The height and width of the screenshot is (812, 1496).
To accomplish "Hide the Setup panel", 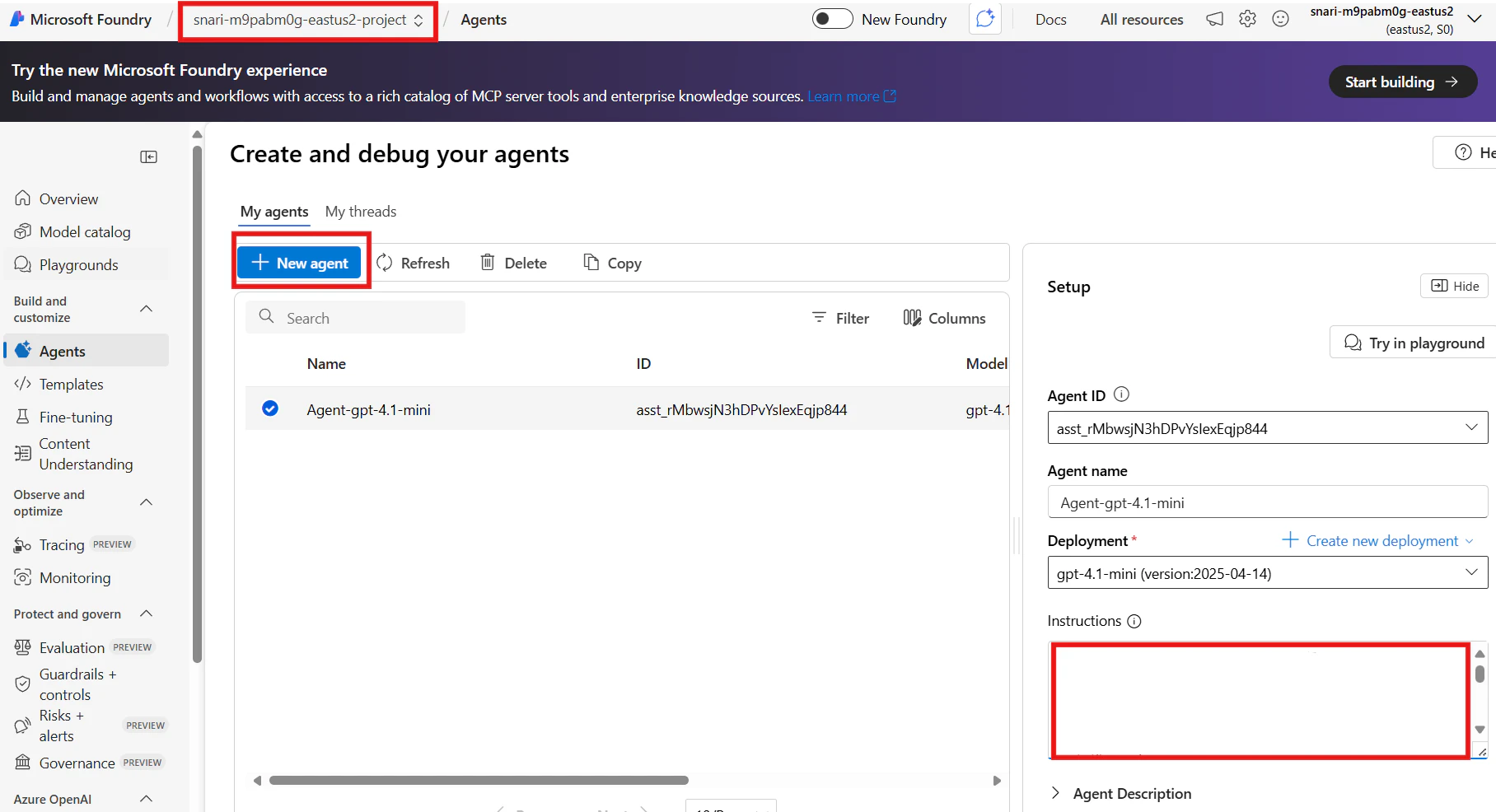I will pos(1454,286).
